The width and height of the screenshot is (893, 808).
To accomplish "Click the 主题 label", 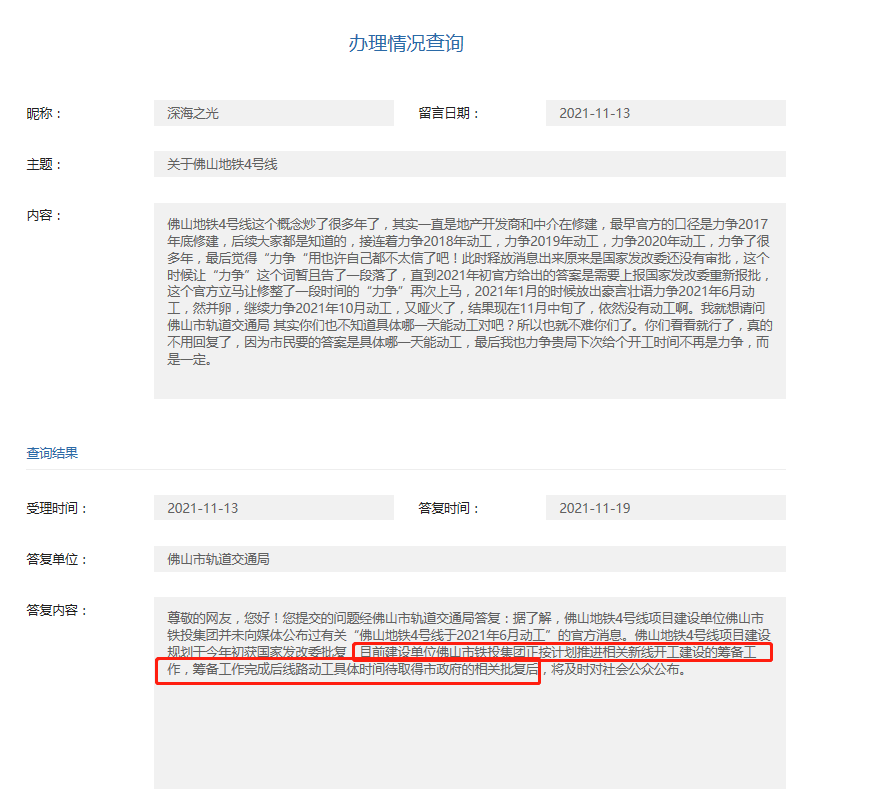I will click(x=44, y=164).
